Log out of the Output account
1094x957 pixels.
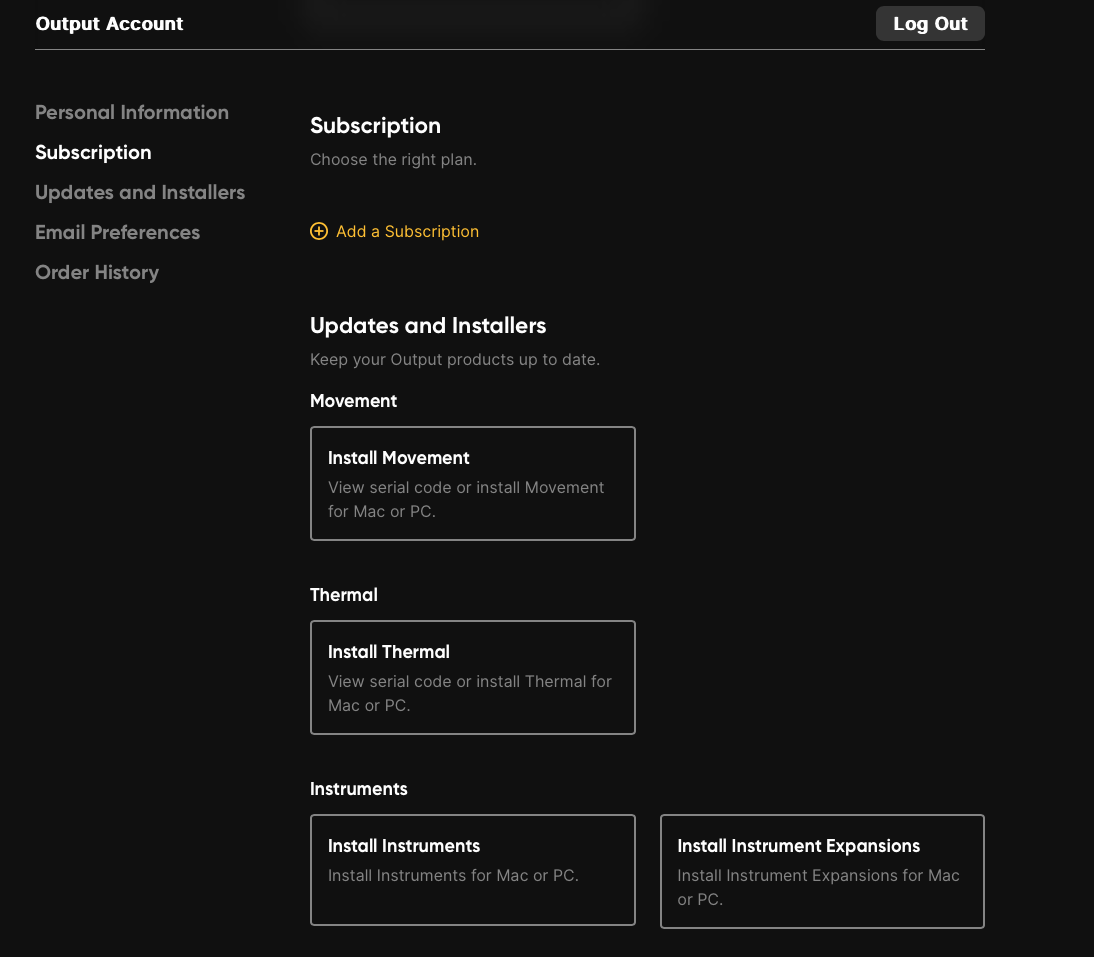tap(930, 24)
